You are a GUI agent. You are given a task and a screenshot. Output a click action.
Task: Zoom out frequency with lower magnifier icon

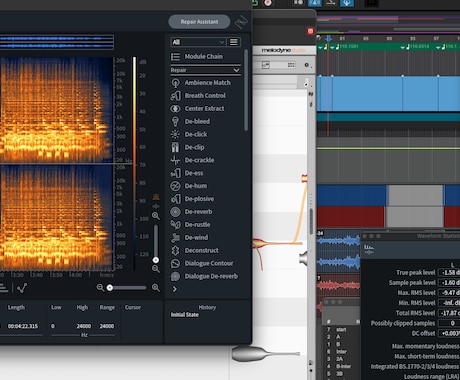156,269
